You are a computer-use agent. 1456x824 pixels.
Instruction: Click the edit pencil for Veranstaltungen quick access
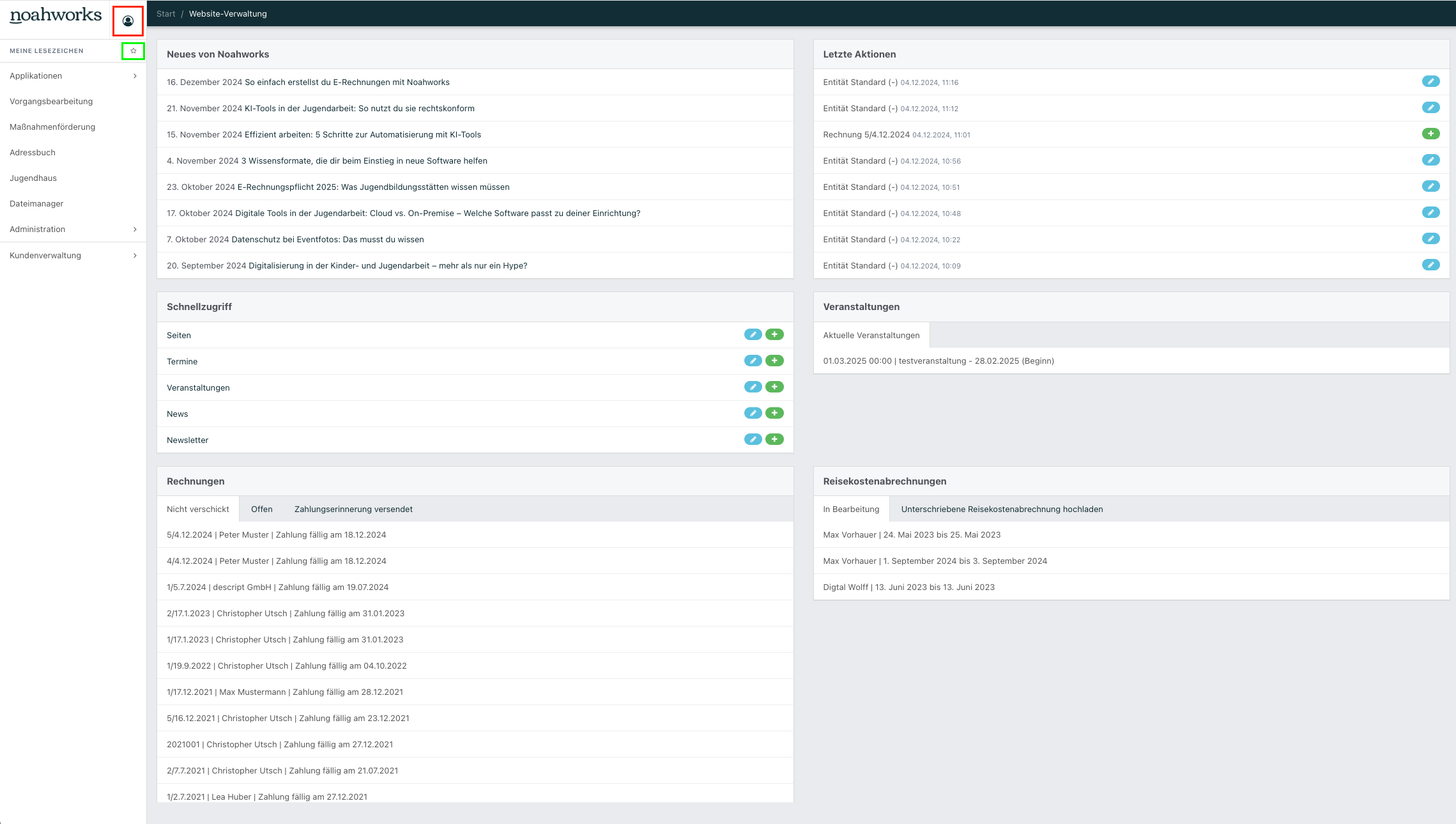pos(753,387)
